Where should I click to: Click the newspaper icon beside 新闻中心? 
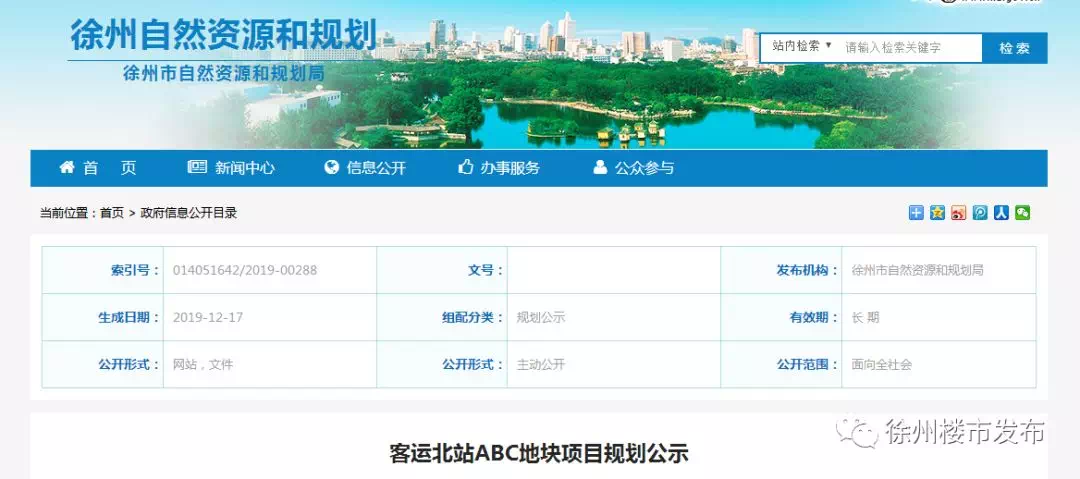[x=197, y=167]
